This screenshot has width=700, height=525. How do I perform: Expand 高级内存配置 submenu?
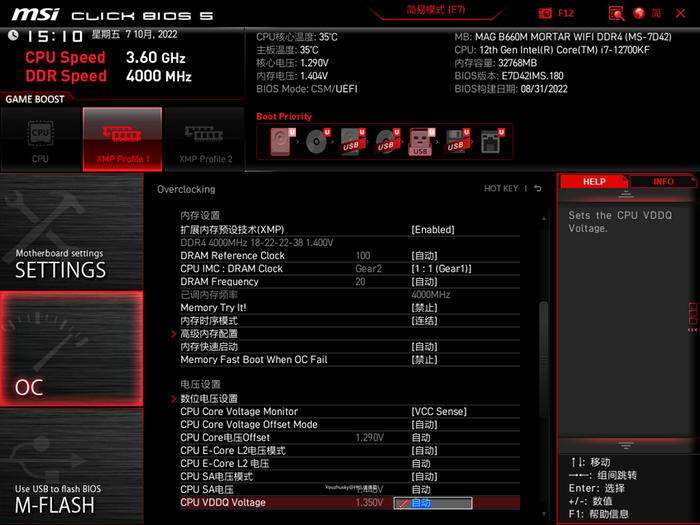pos(209,333)
